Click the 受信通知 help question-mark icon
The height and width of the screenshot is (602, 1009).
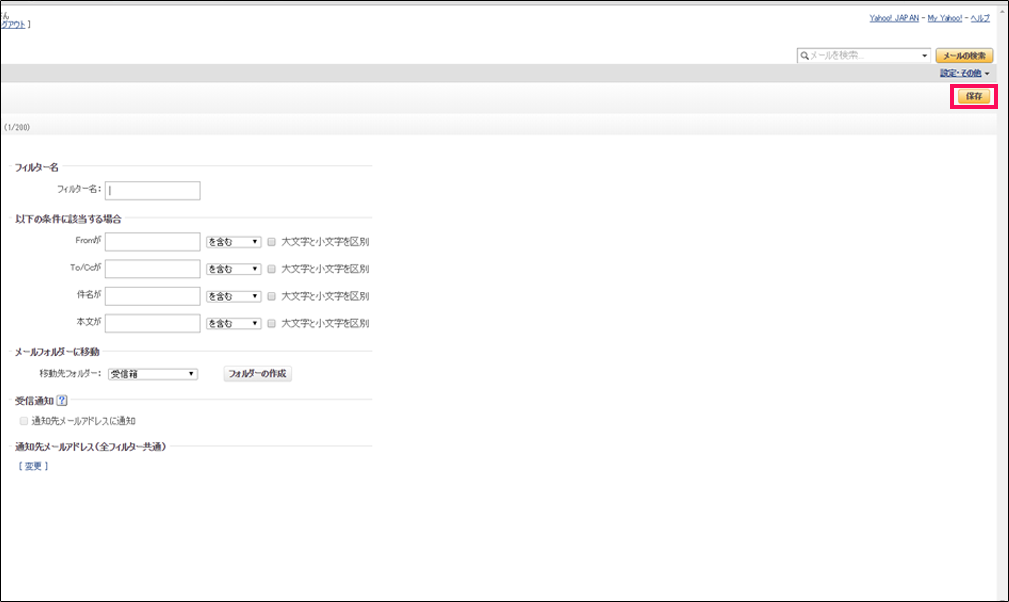tap(62, 401)
